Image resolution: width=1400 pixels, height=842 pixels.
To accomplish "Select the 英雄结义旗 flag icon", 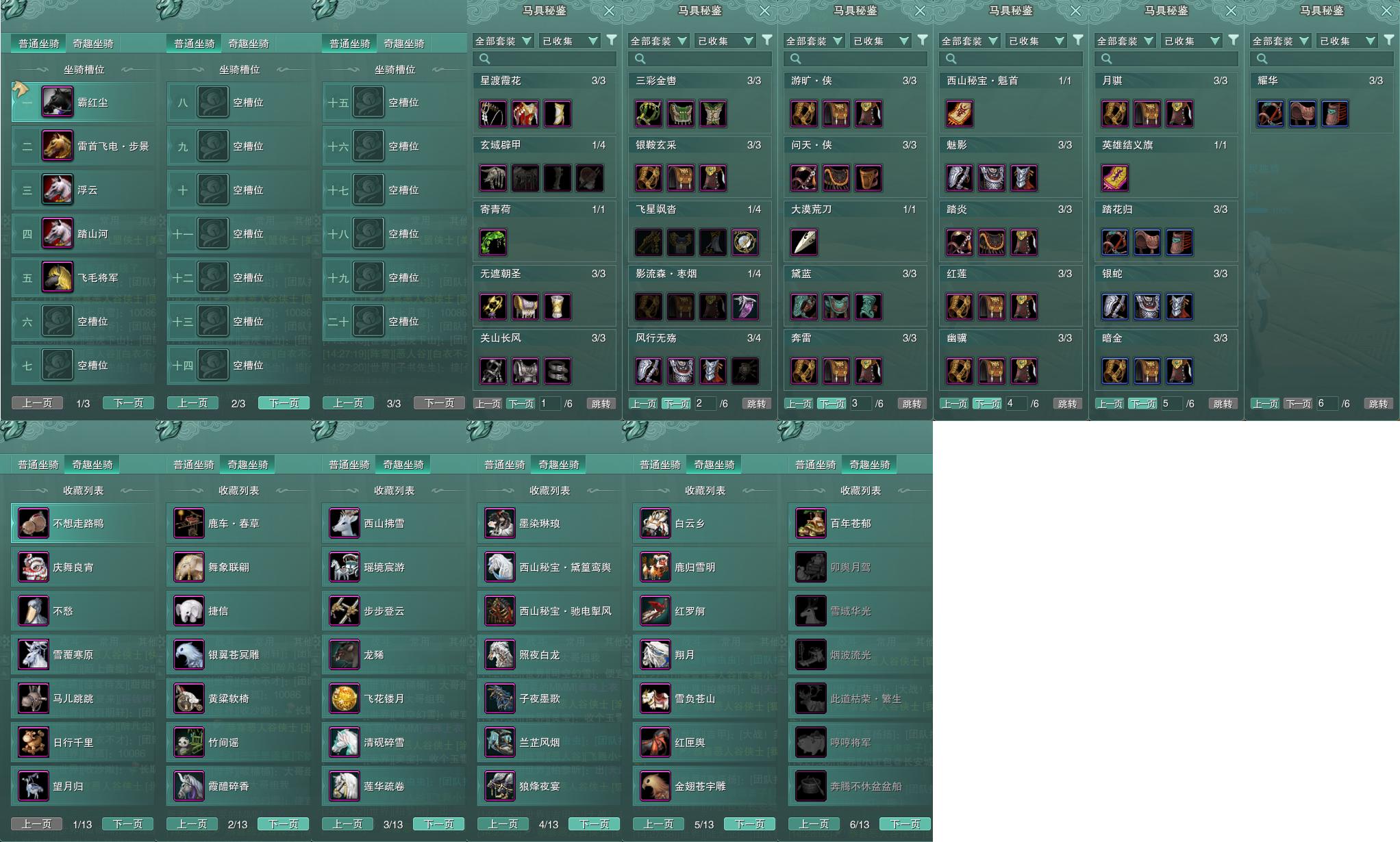I will click(x=1115, y=178).
